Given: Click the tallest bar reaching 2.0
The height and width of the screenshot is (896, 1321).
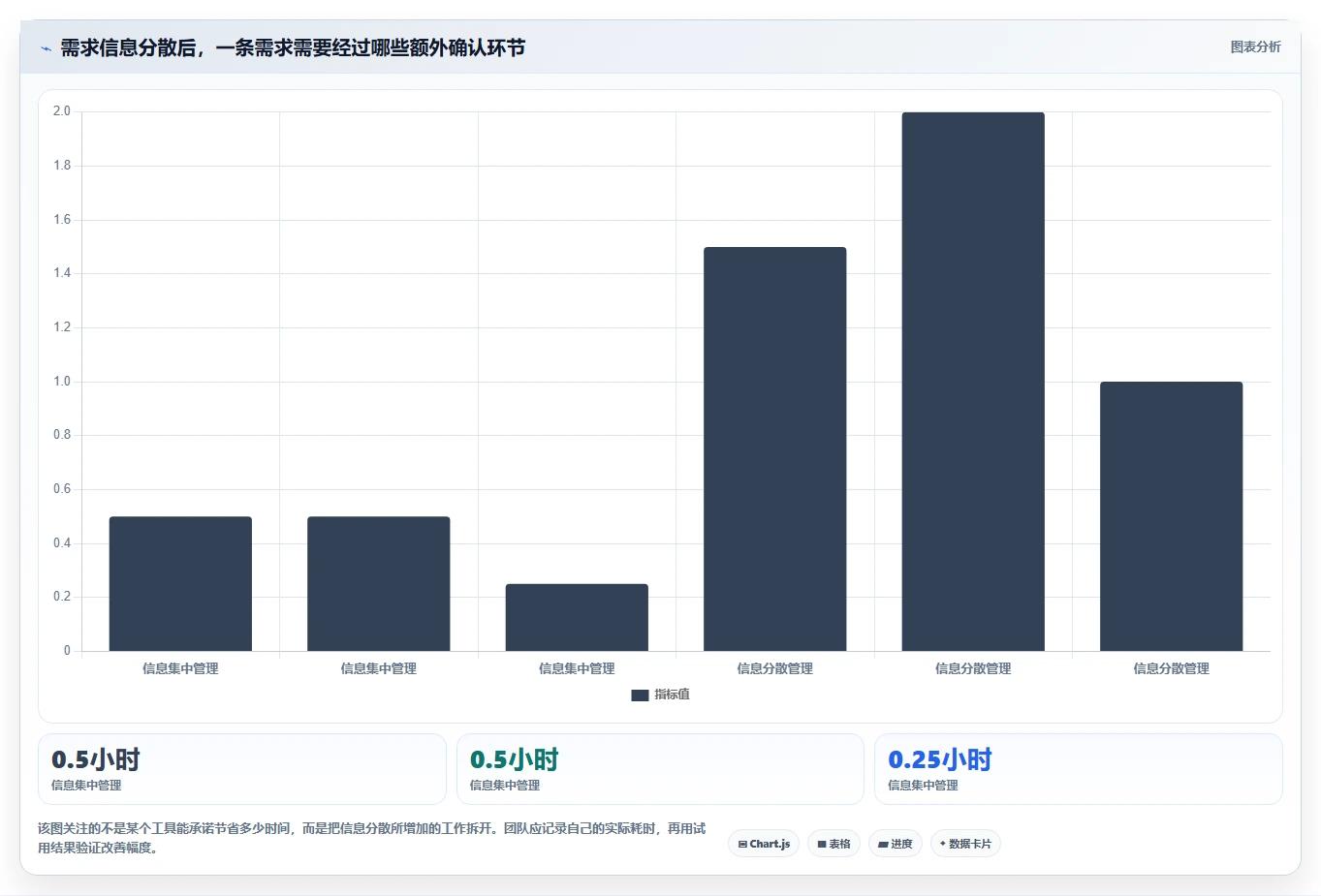Looking at the screenshot, I should tap(973, 382).
